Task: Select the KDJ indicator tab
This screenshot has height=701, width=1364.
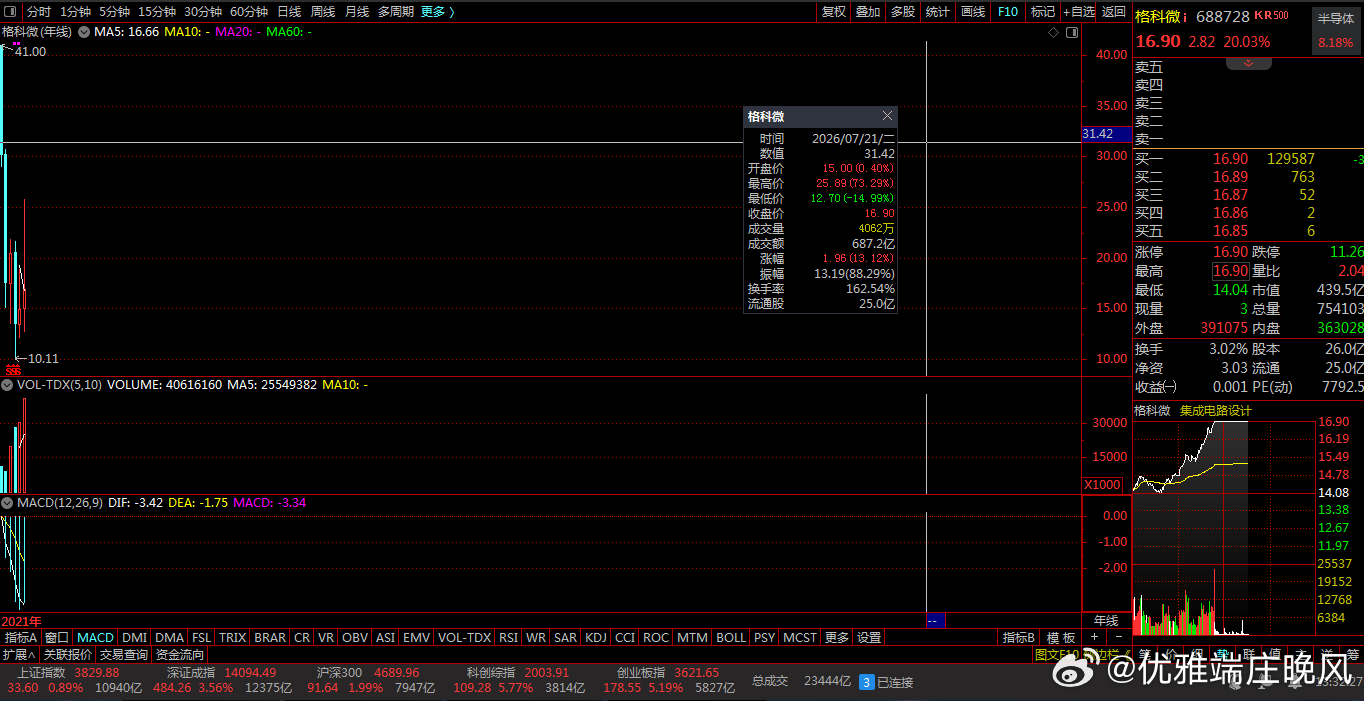Action: pos(596,637)
